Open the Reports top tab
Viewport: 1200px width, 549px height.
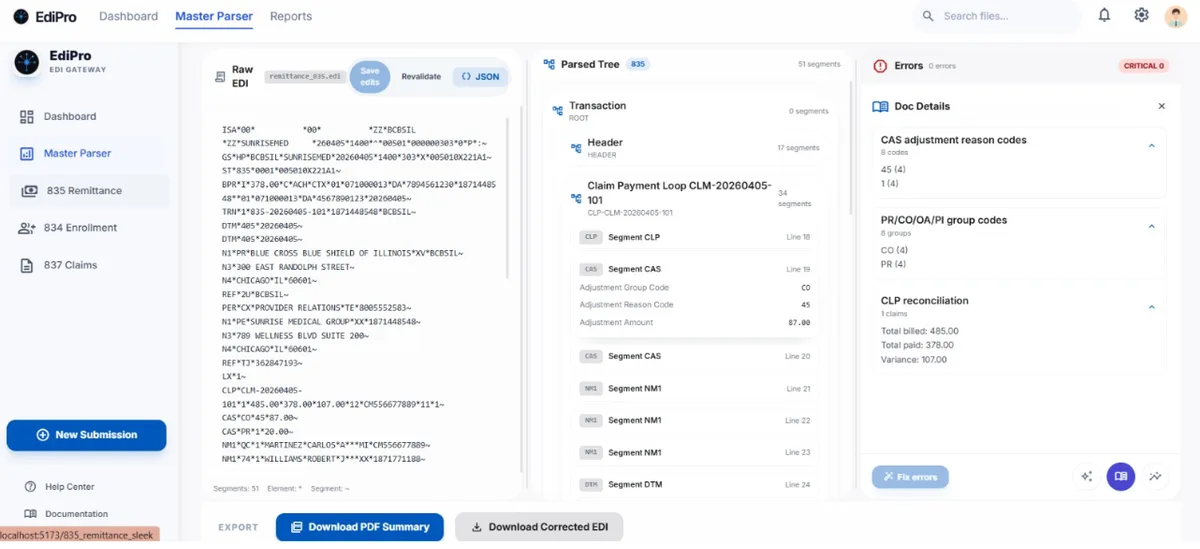(x=291, y=16)
